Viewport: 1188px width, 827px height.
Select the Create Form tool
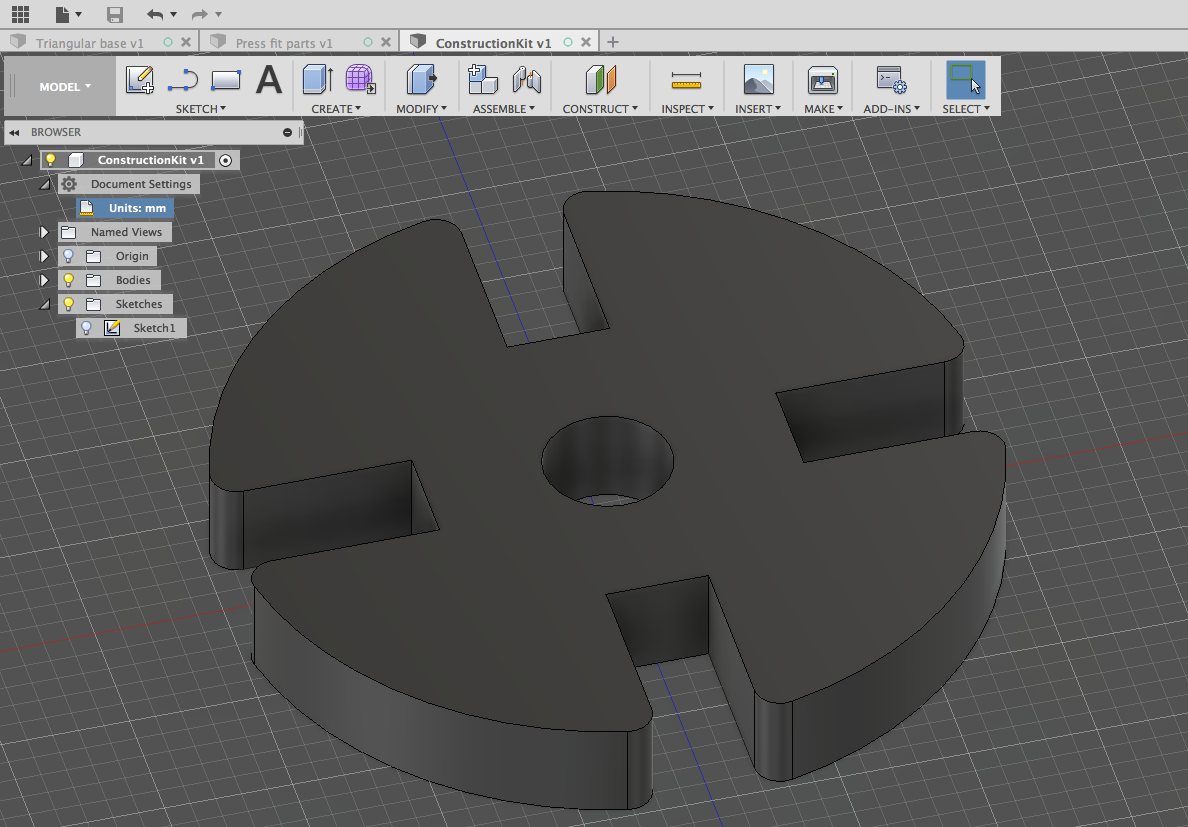361,79
